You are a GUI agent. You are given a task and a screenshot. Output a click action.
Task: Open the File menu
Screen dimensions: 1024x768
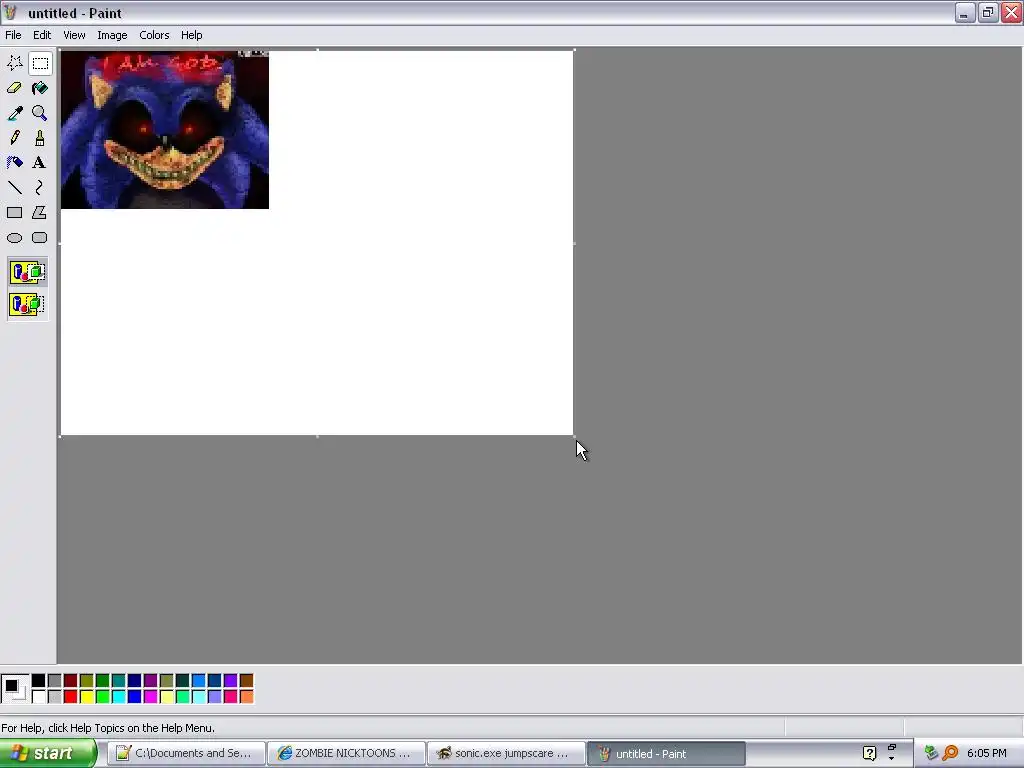(13, 35)
